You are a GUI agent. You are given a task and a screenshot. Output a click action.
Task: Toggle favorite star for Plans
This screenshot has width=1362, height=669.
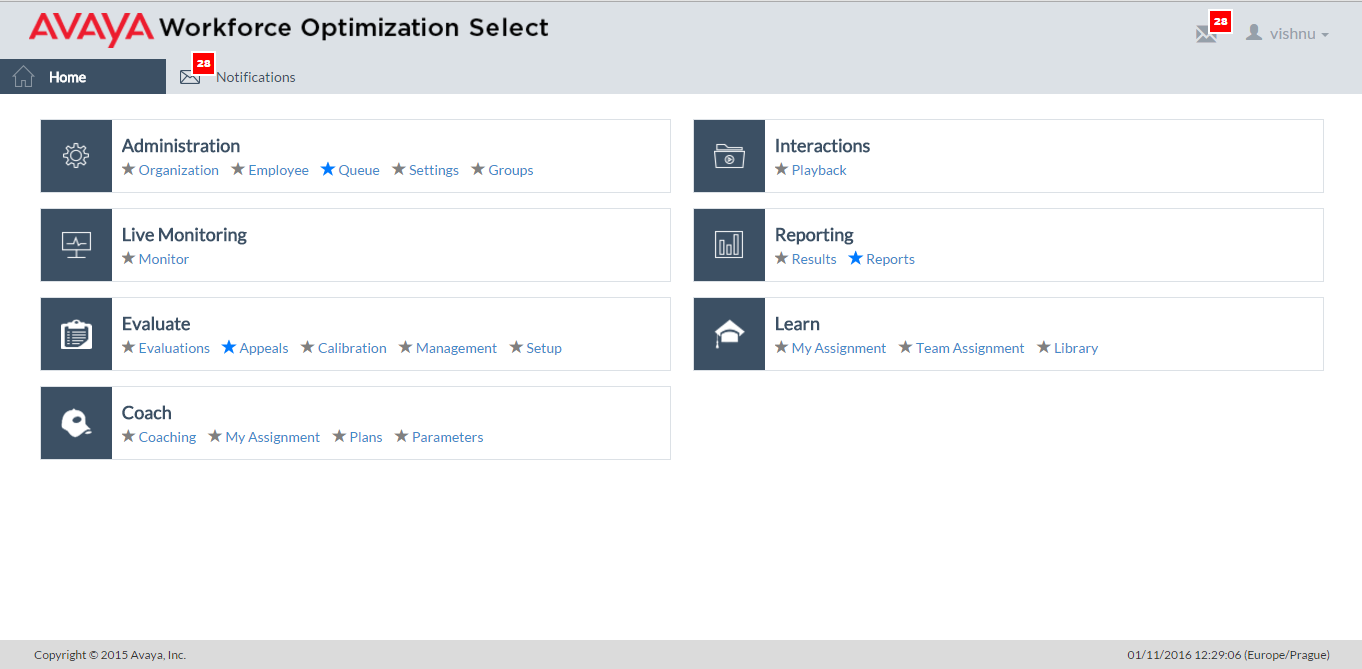[x=339, y=436]
